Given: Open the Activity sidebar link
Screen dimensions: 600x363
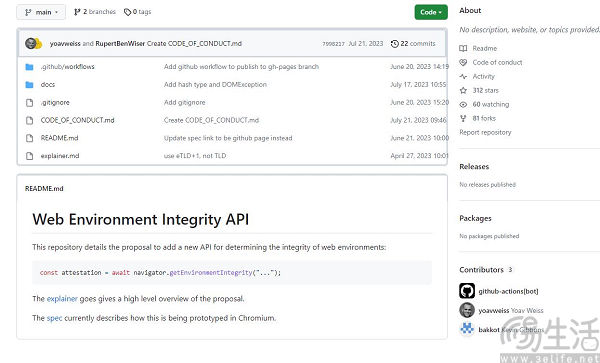Looking at the screenshot, I should pyautogui.click(x=483, y=77).
